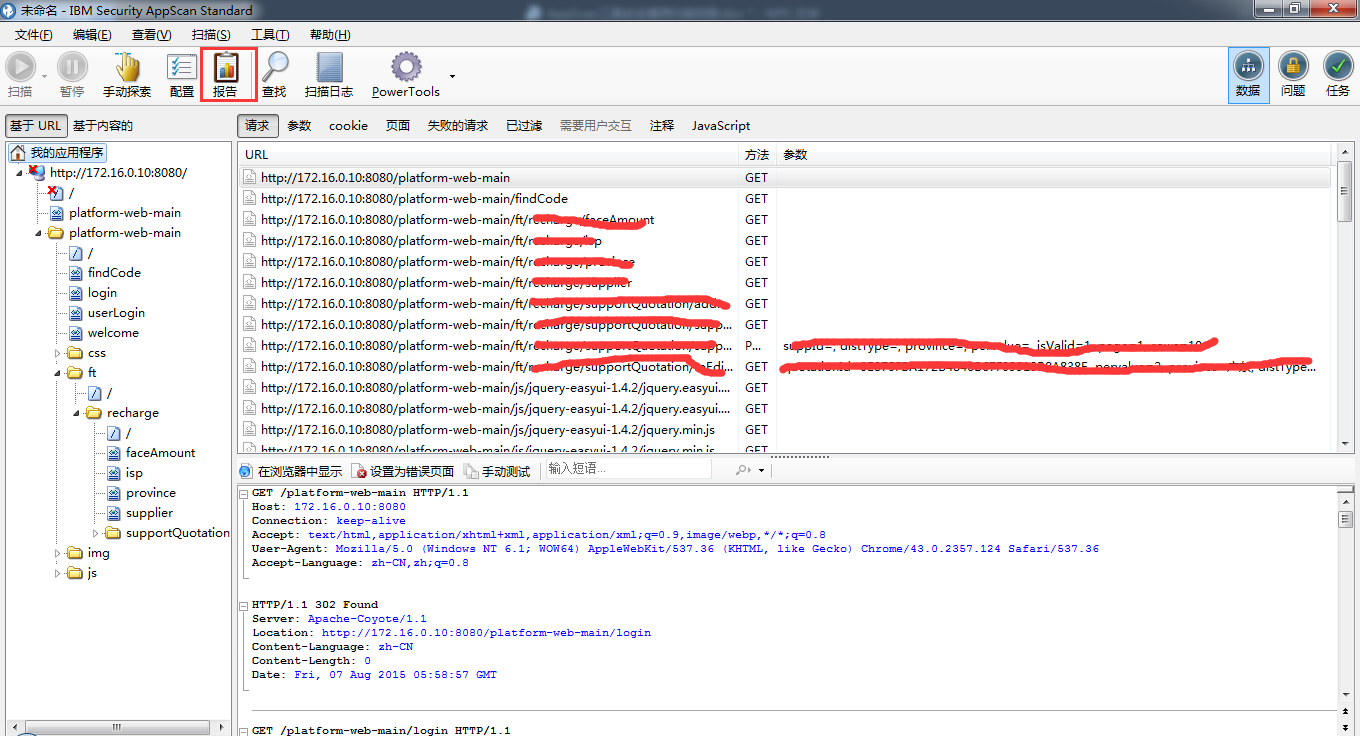
Task: Open dropdown arrow next to PowerTools
Action: (x=452, y=76)
